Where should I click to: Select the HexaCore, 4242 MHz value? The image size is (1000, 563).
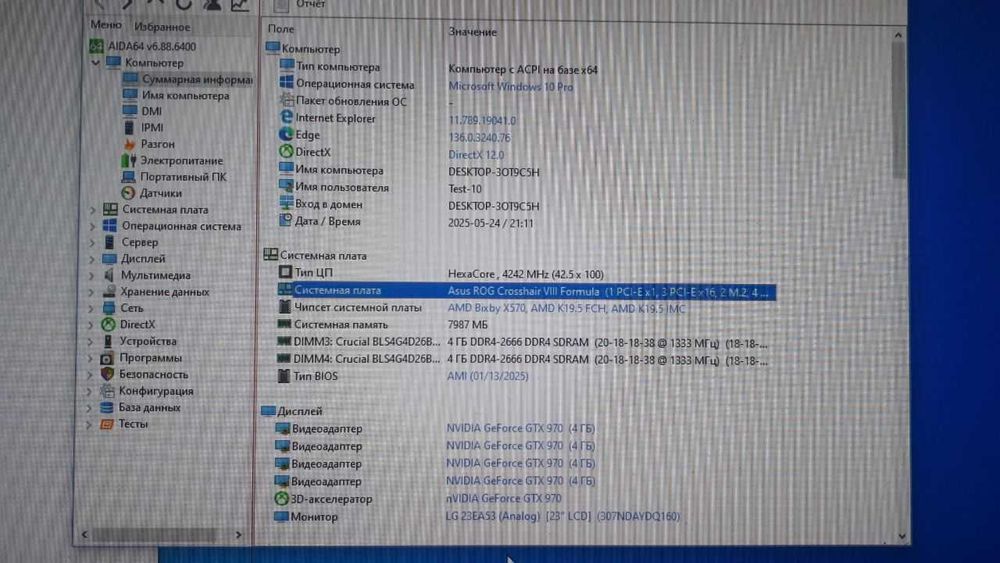pos(526,274)
